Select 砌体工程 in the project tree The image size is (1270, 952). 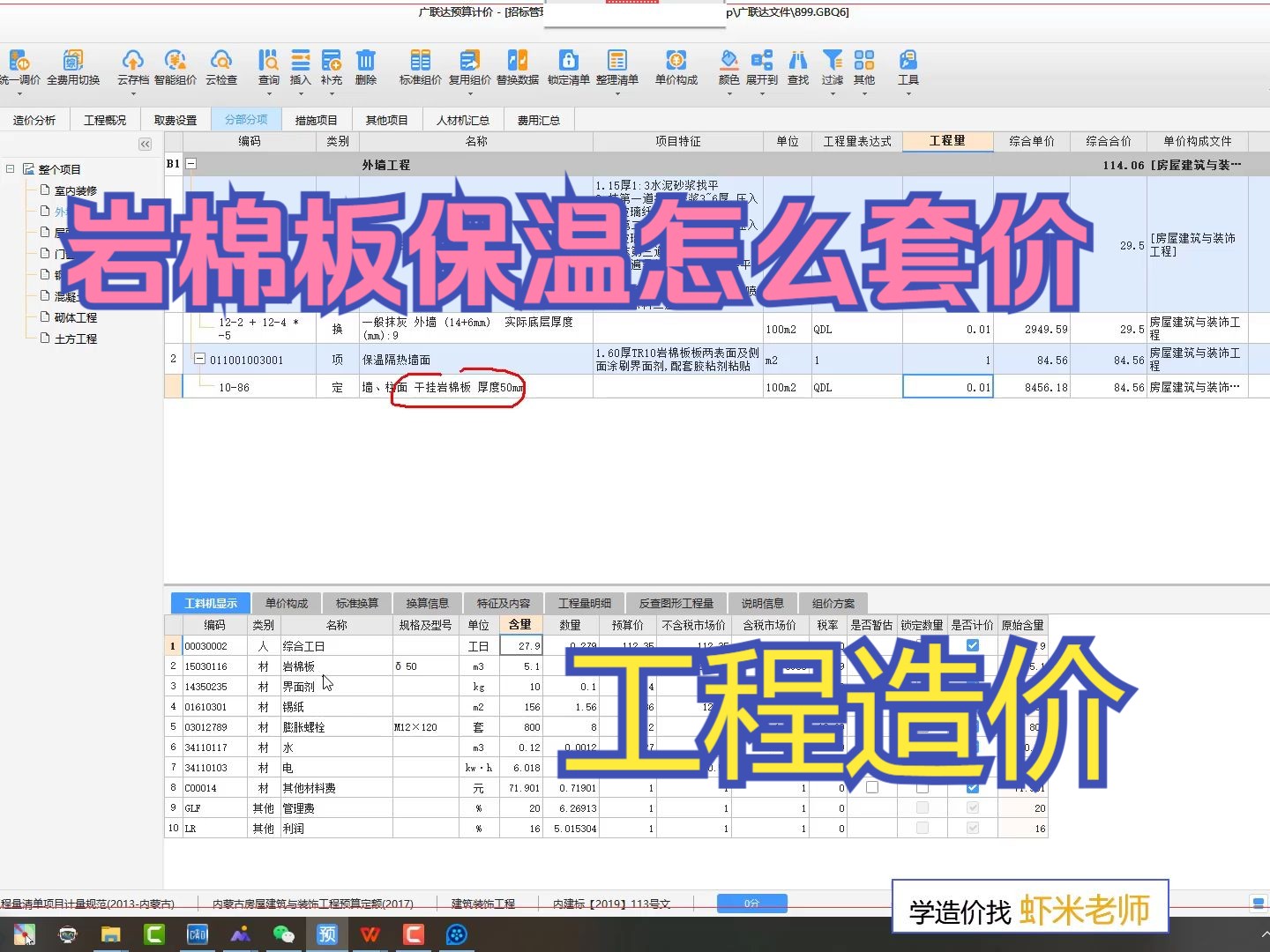click(76, 317)
